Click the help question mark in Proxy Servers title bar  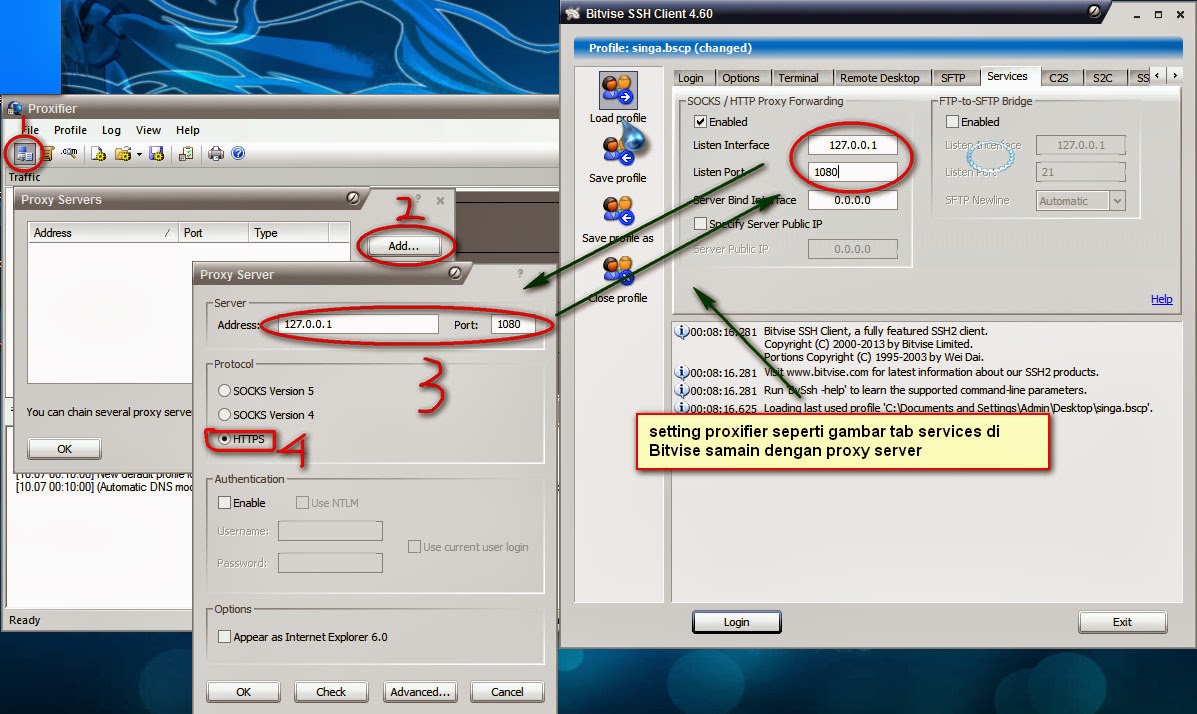[418, 199]
